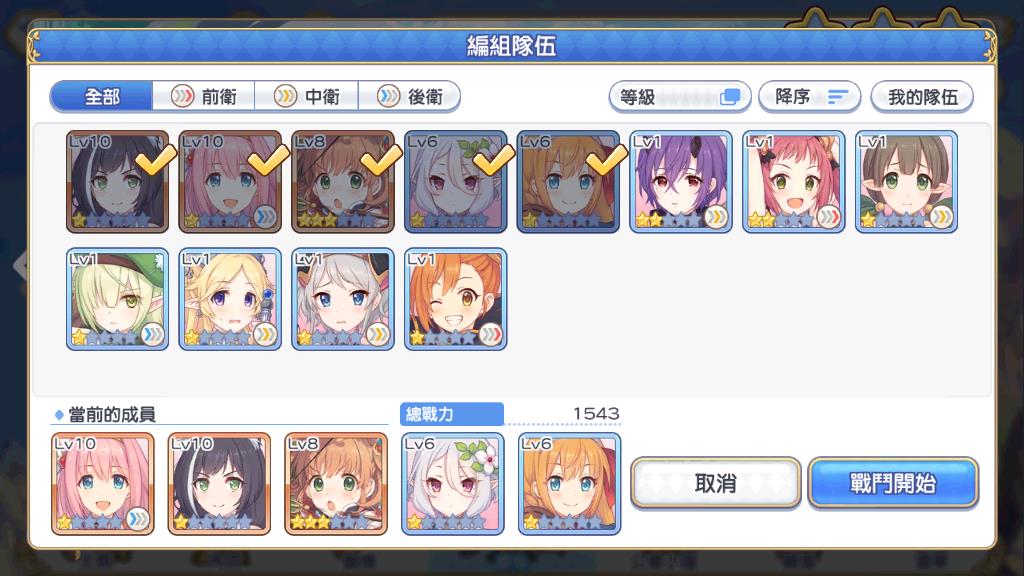Image resolution: width=1024 pixels, height=576 pixels.
Task: Switch to the 前衛 filter tab
Action: (x=204, y=97)
